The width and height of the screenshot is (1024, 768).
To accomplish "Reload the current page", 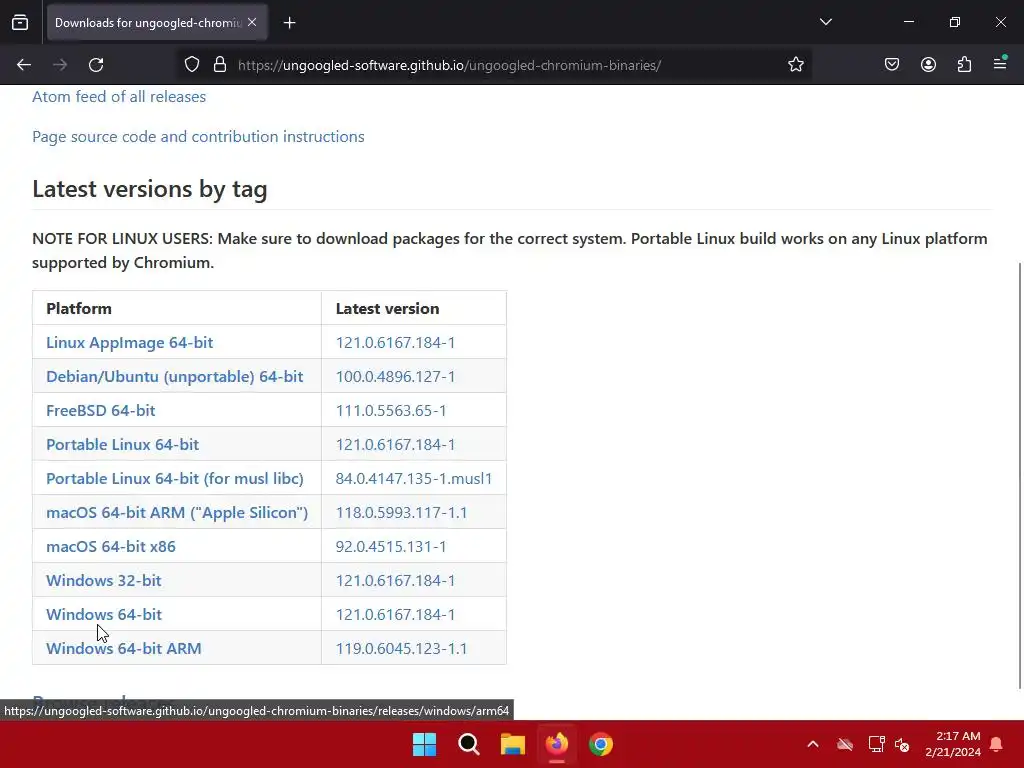I will [x=96, y=65].
